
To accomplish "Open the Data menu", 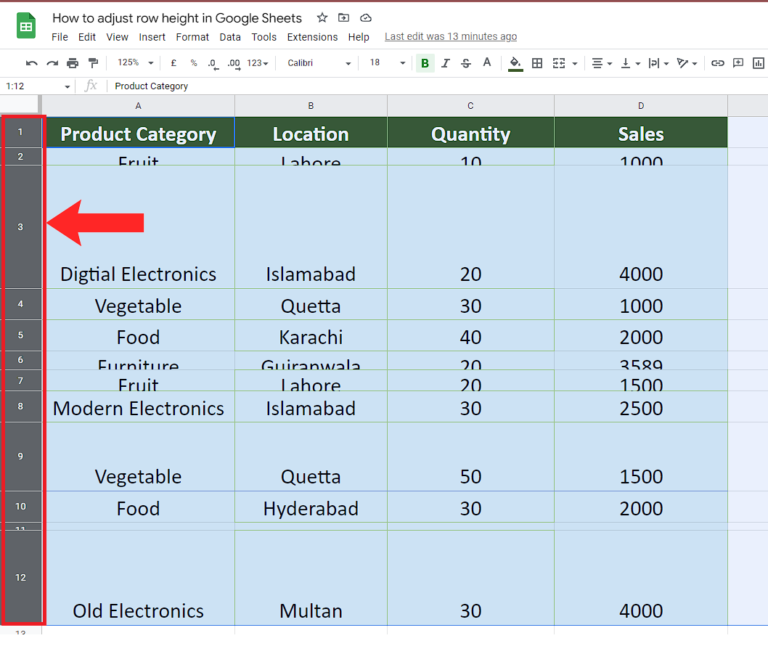I will coord(230,37).
